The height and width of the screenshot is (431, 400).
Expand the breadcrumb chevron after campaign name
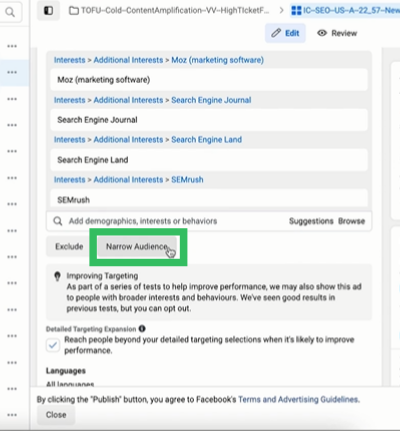click(x=282, y=11)
